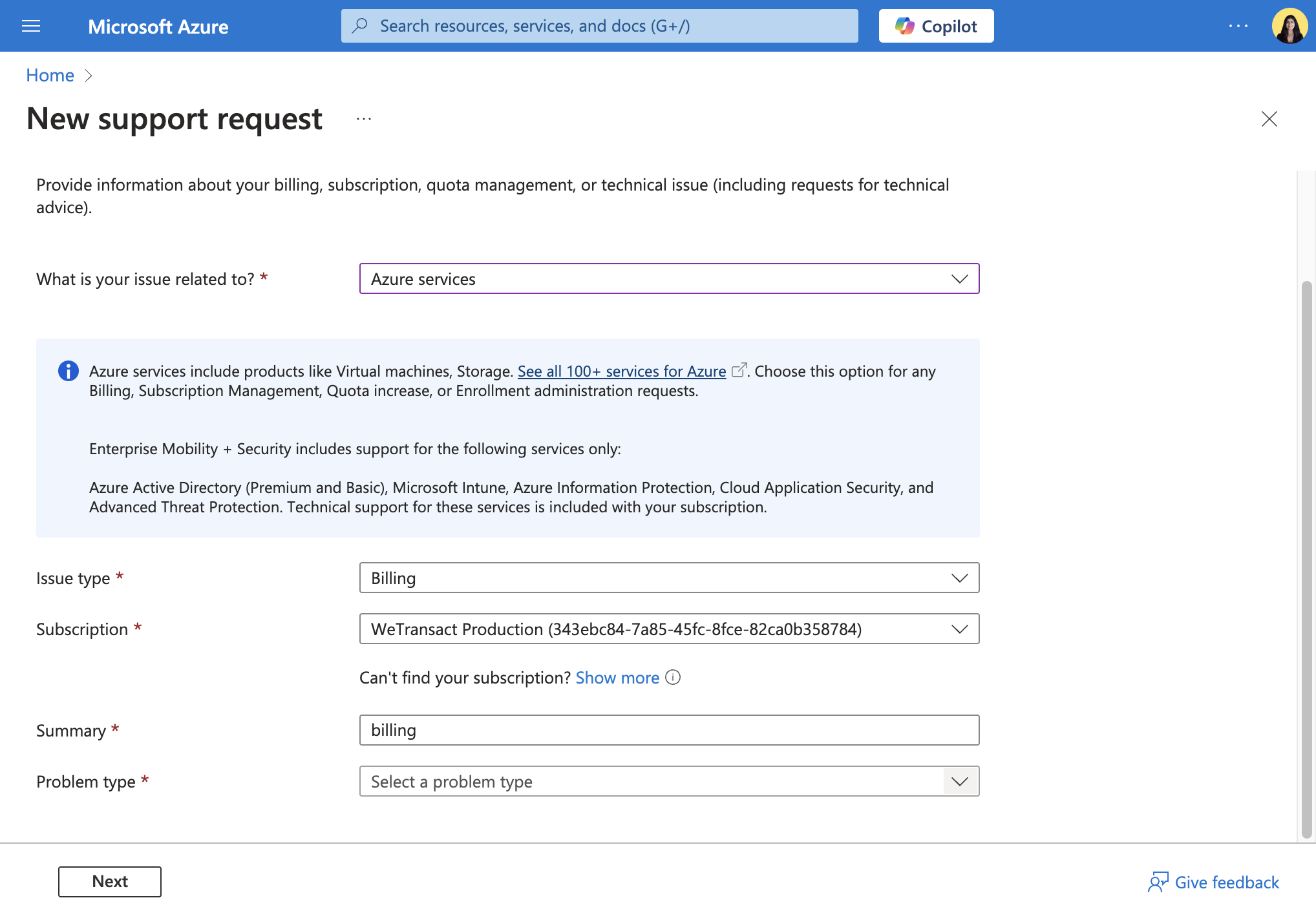Click the search magnifier icon

(360, 26)
